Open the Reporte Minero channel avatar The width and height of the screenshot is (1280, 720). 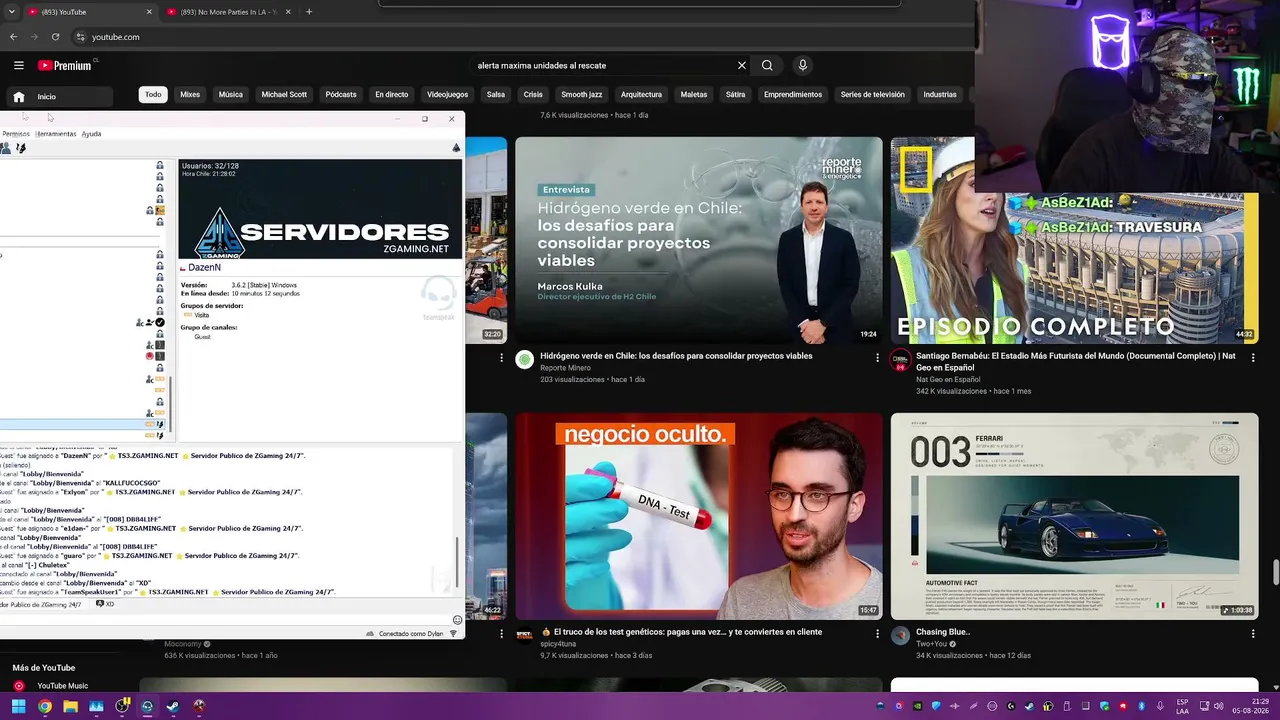pos(524,360)
